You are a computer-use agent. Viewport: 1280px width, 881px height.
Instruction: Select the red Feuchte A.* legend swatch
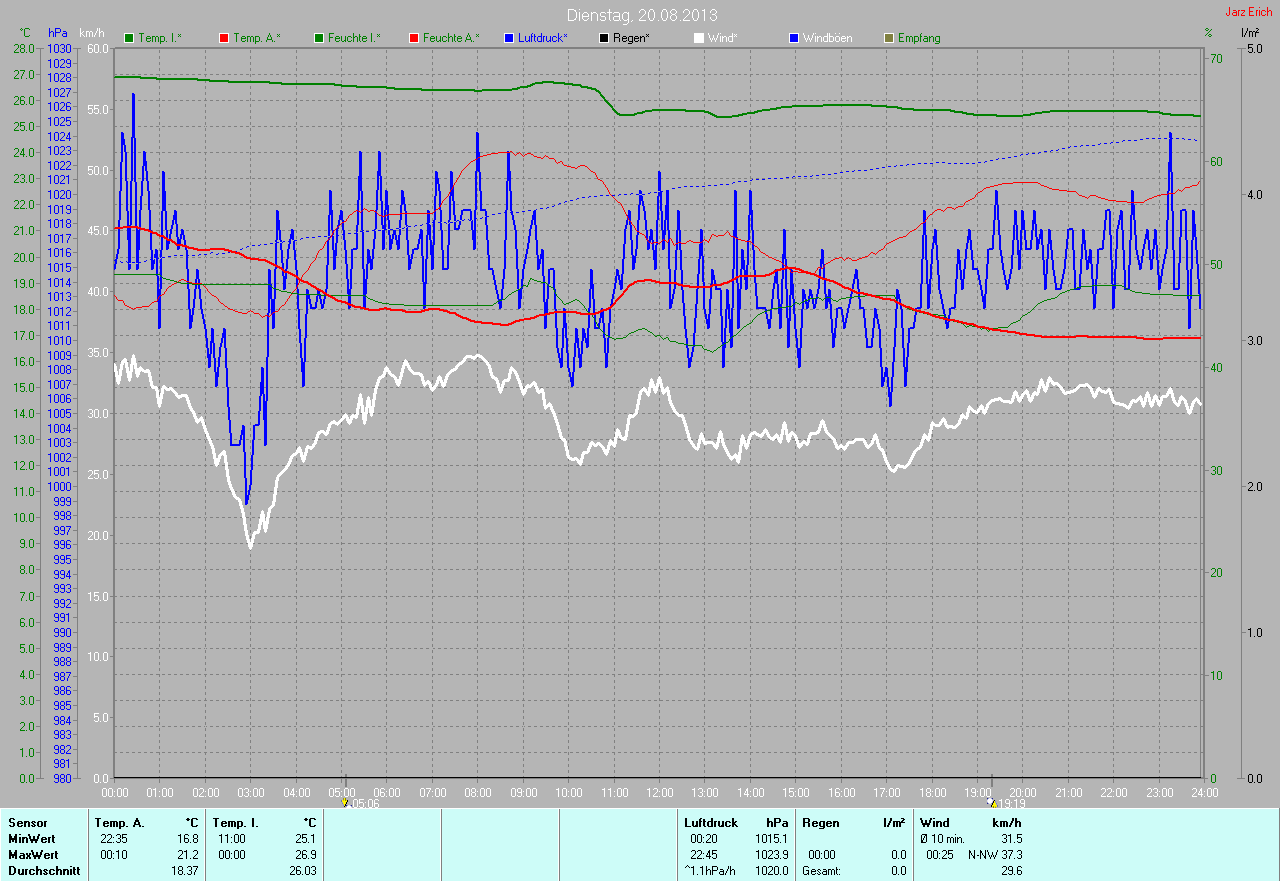pos(414,38)
